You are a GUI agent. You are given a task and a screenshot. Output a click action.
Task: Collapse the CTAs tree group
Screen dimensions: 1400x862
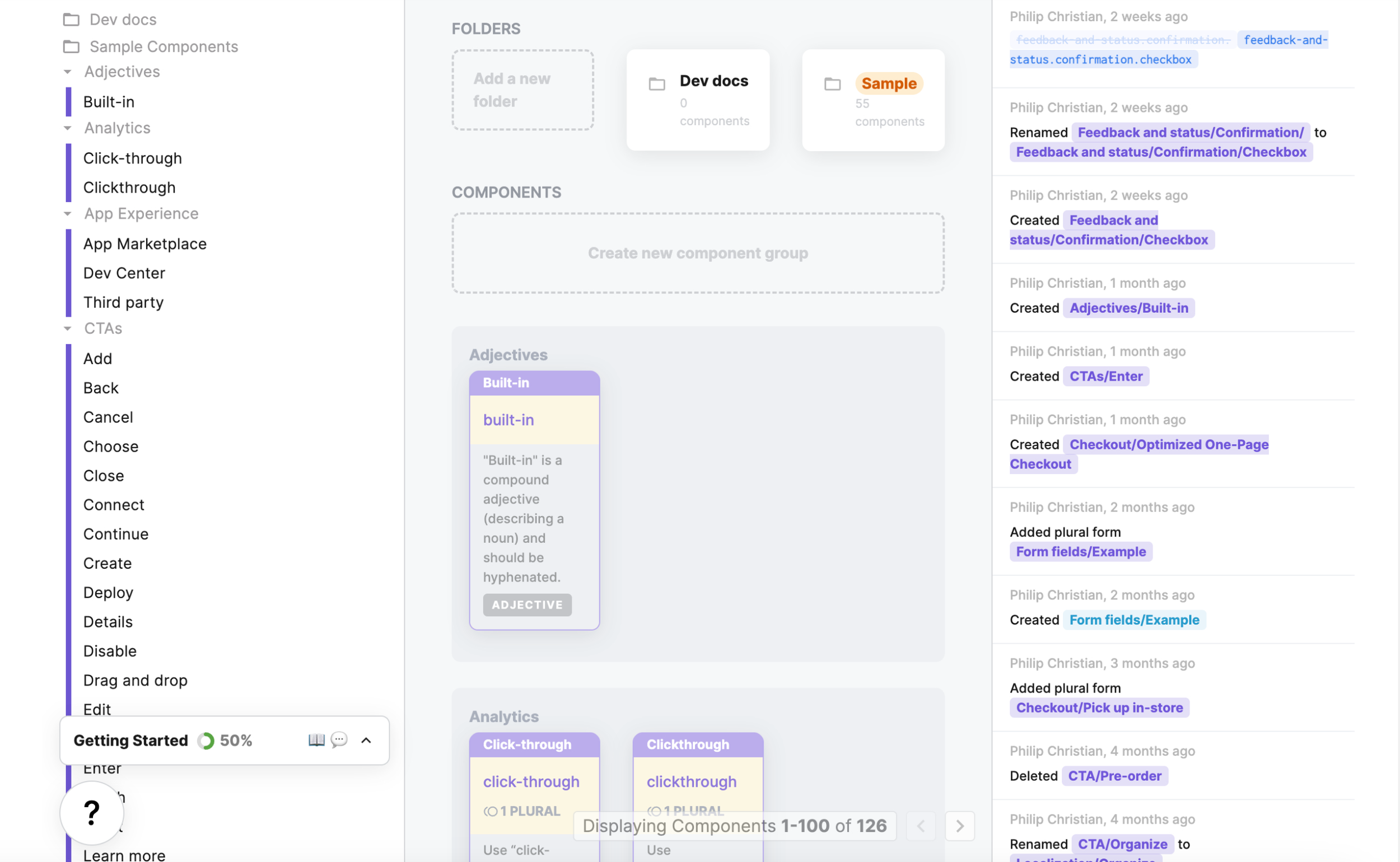(67, 329)
